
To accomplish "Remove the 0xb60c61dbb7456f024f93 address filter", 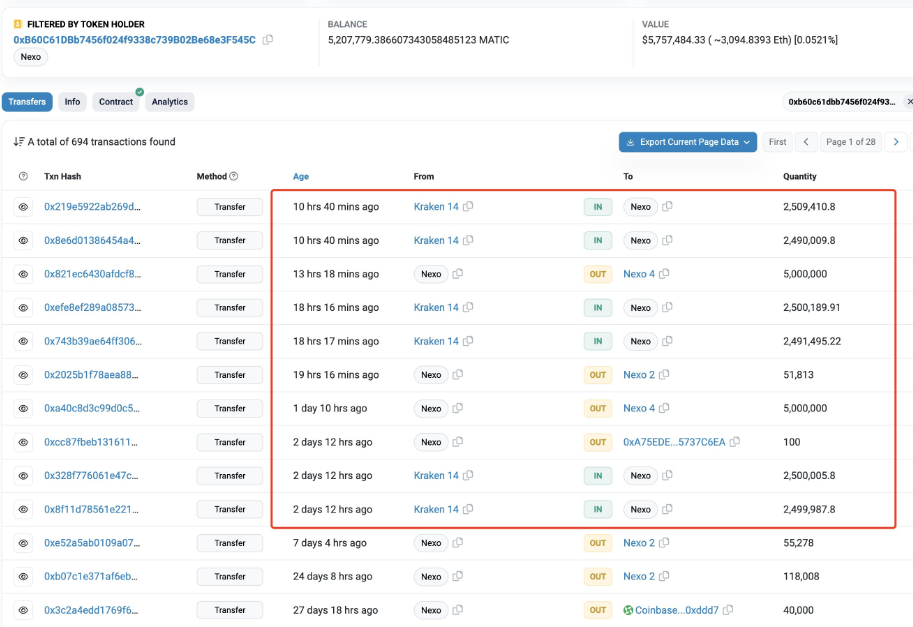I will click(x=908, y=102).
